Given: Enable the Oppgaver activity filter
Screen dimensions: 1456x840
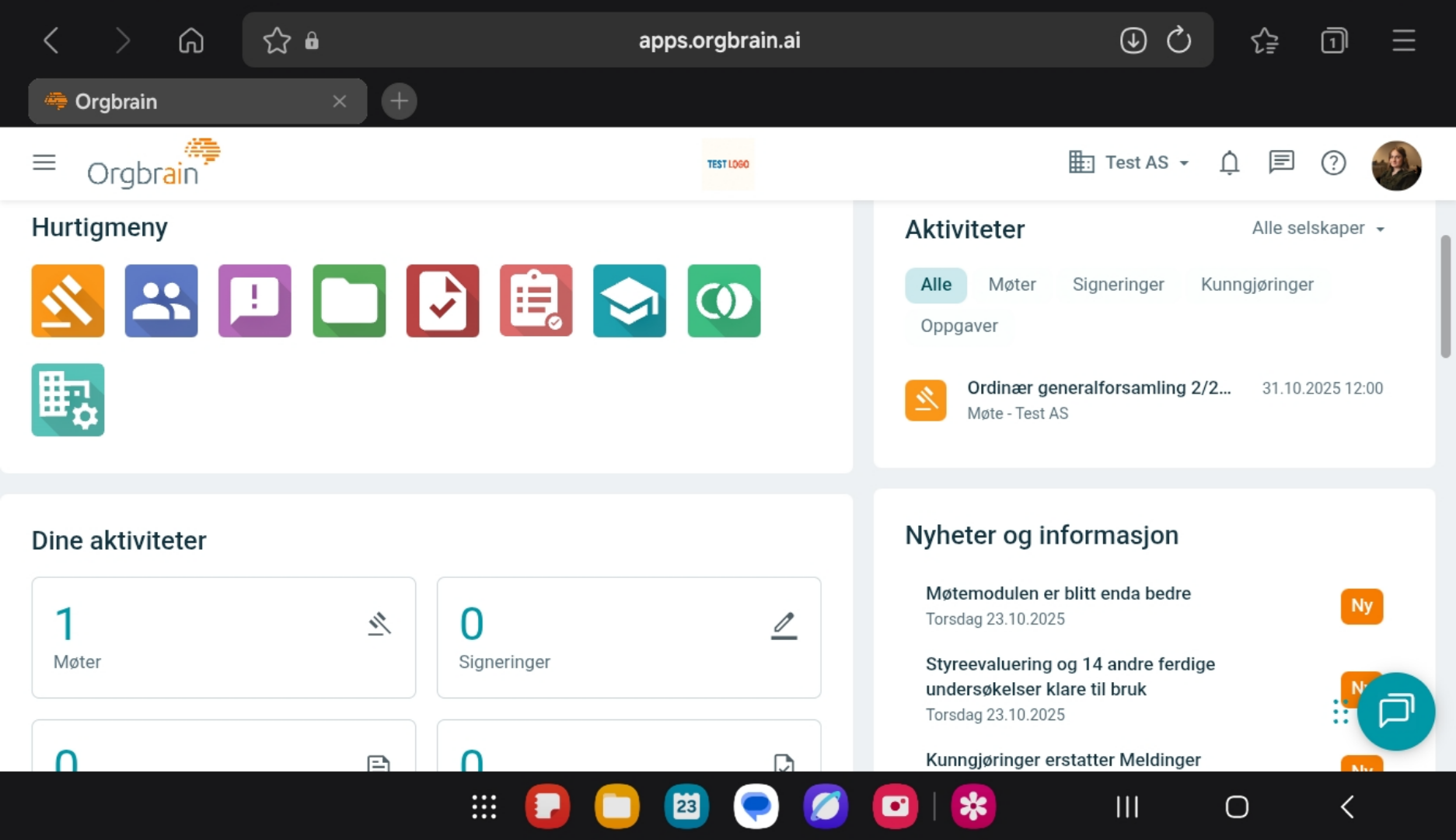Looking at the screenshot, I should (958, 326).
